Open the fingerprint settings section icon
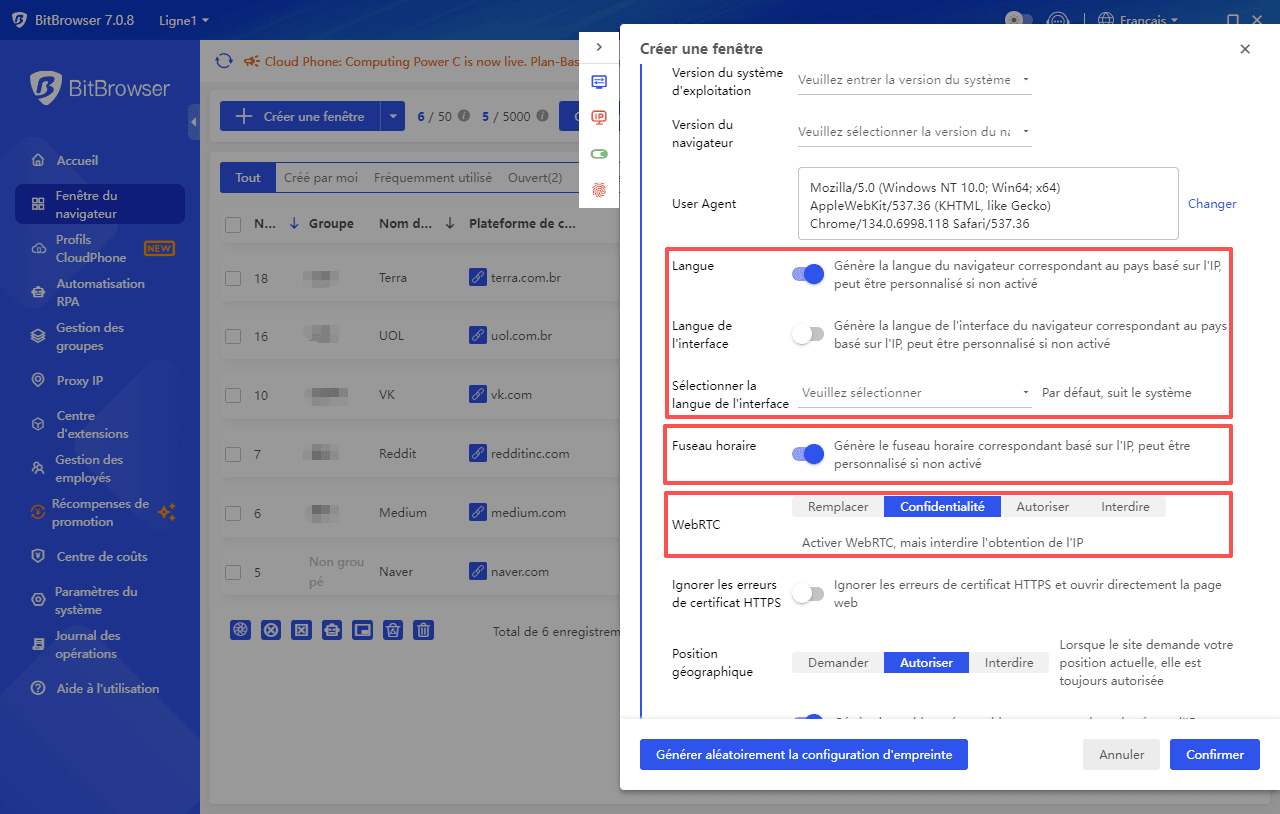Viewport: 1280px width, 814px height. (598, 189)
